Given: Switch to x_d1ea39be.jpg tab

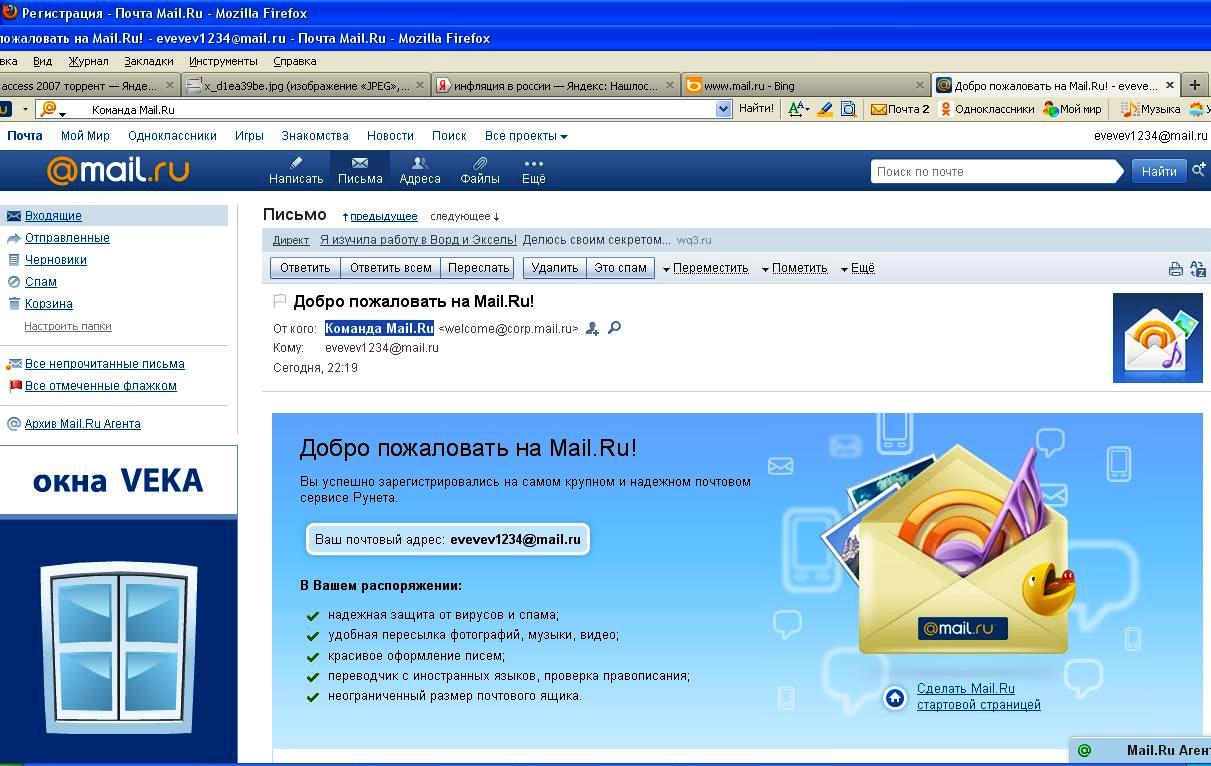Looking at the screenshot, I should (x=305, y=85).
